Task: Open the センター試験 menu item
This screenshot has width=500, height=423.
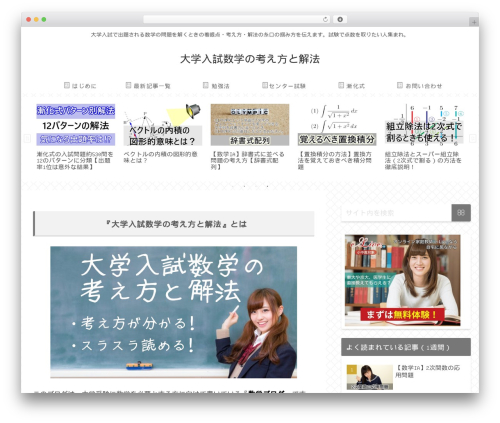Action: coord(287,86)
